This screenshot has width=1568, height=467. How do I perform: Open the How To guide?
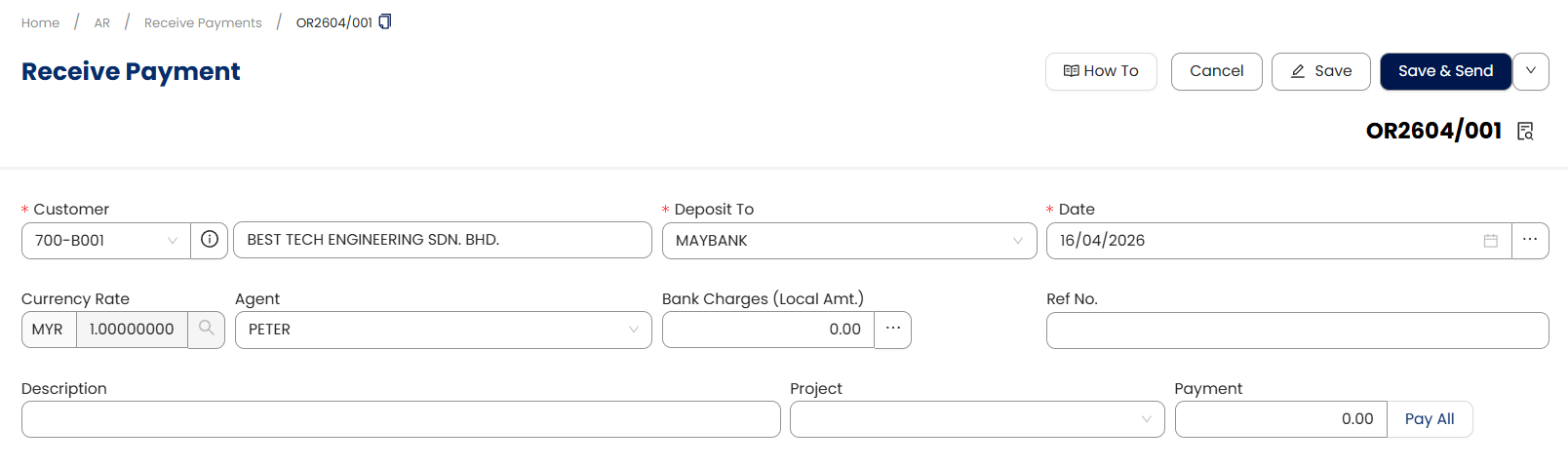tap(1101, 71)
